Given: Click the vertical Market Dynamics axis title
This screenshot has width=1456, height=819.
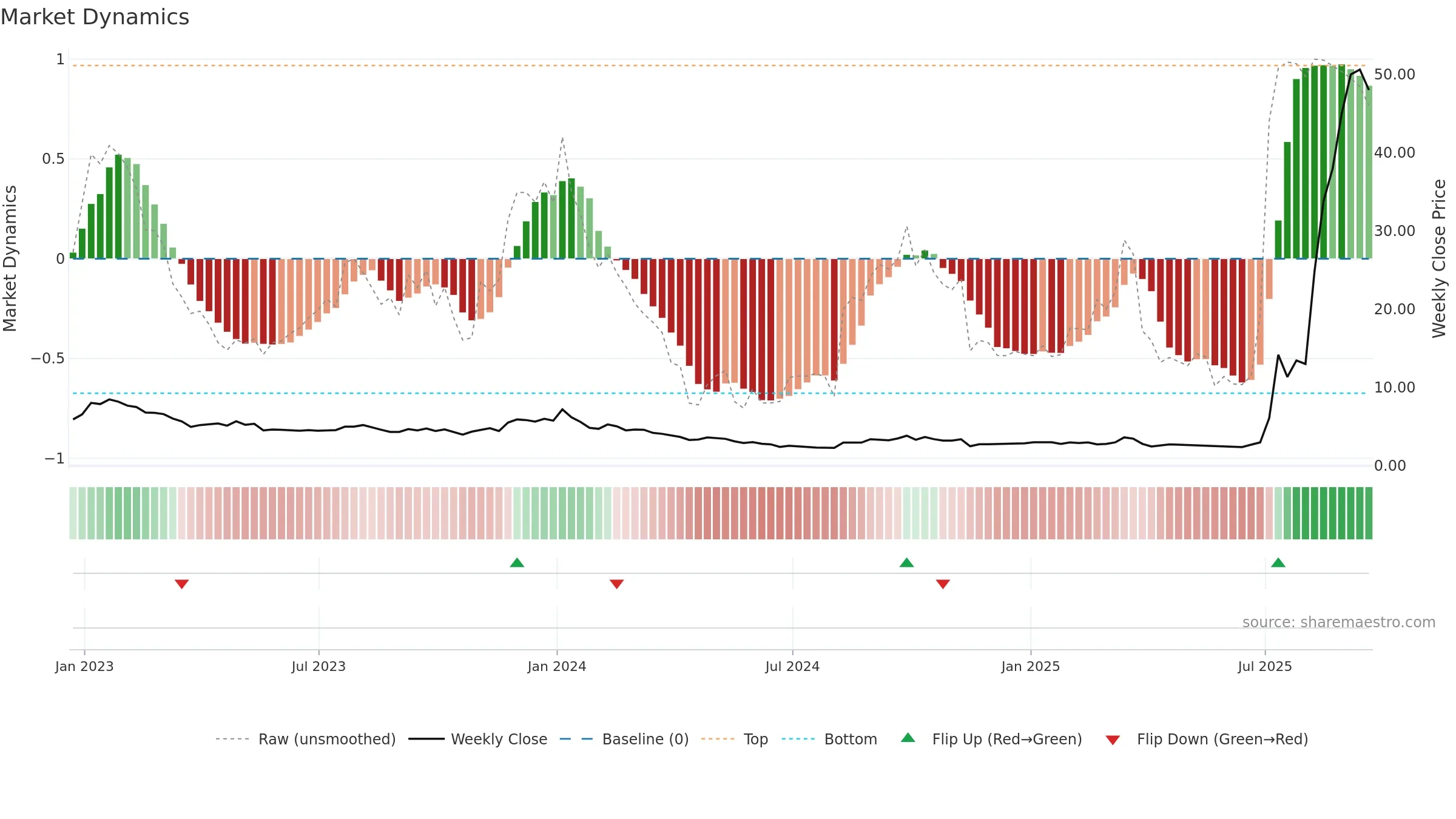Looking at the screenshot, I should (10, 258).
